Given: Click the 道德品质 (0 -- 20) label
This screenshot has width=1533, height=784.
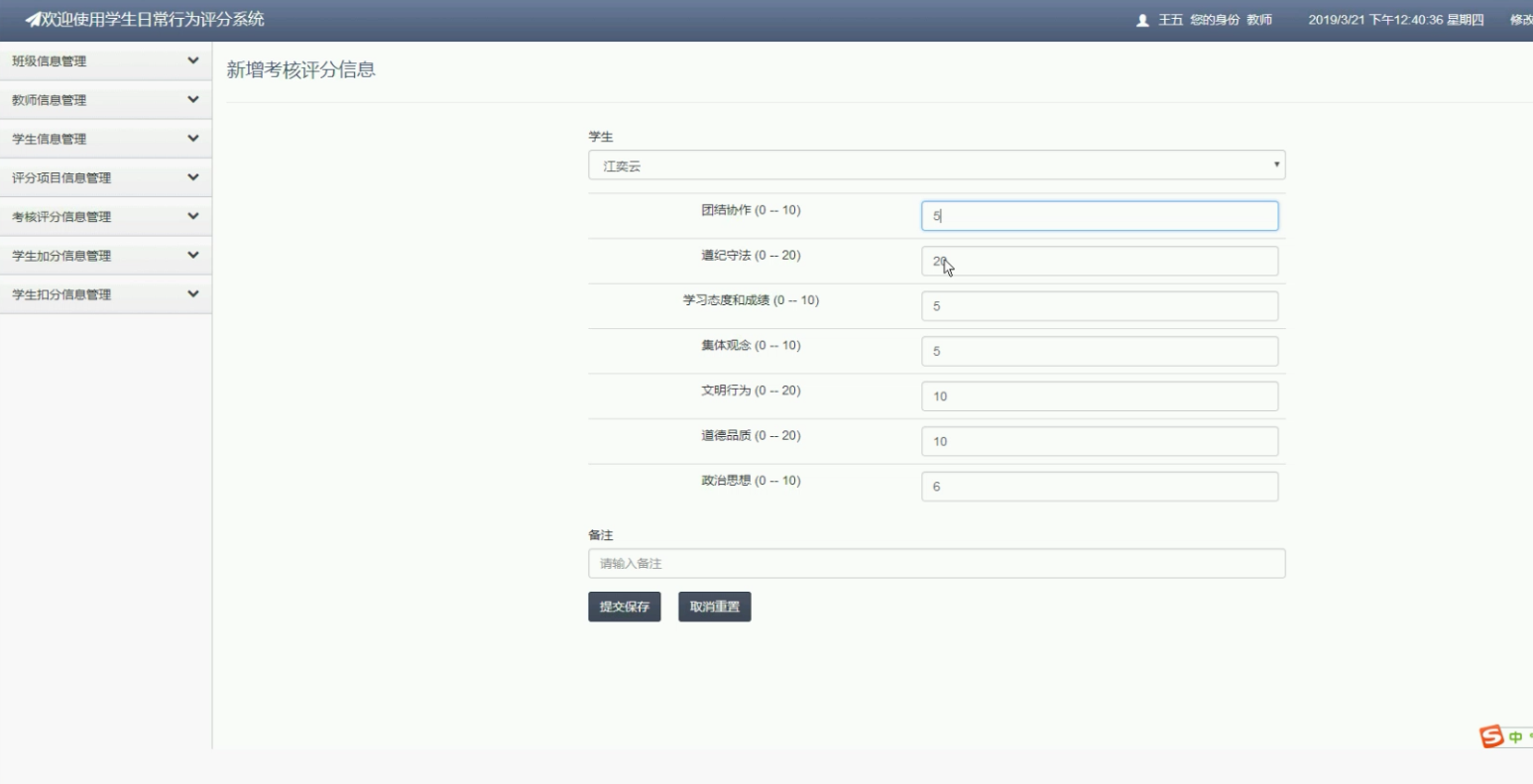Looking at the screenshot, I should (x=751, y=436).
